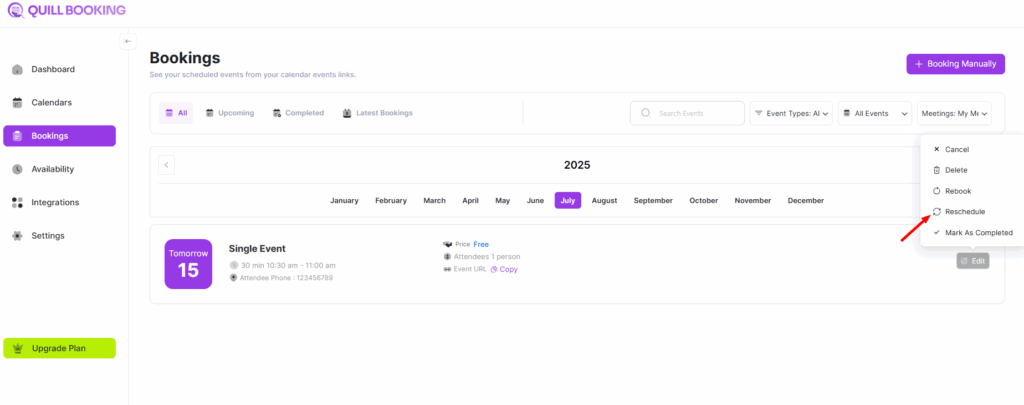
Task: Expand the Meetings filter dropdown
Action: pyautogui.click(x=954, y=114)
